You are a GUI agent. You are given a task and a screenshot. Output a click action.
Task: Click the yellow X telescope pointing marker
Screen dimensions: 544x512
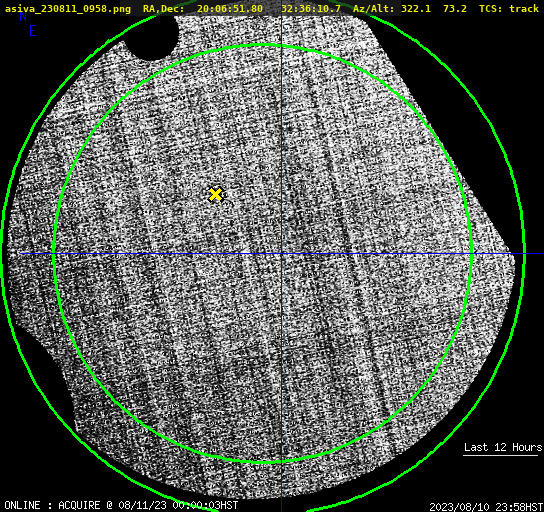pos(215,195)
